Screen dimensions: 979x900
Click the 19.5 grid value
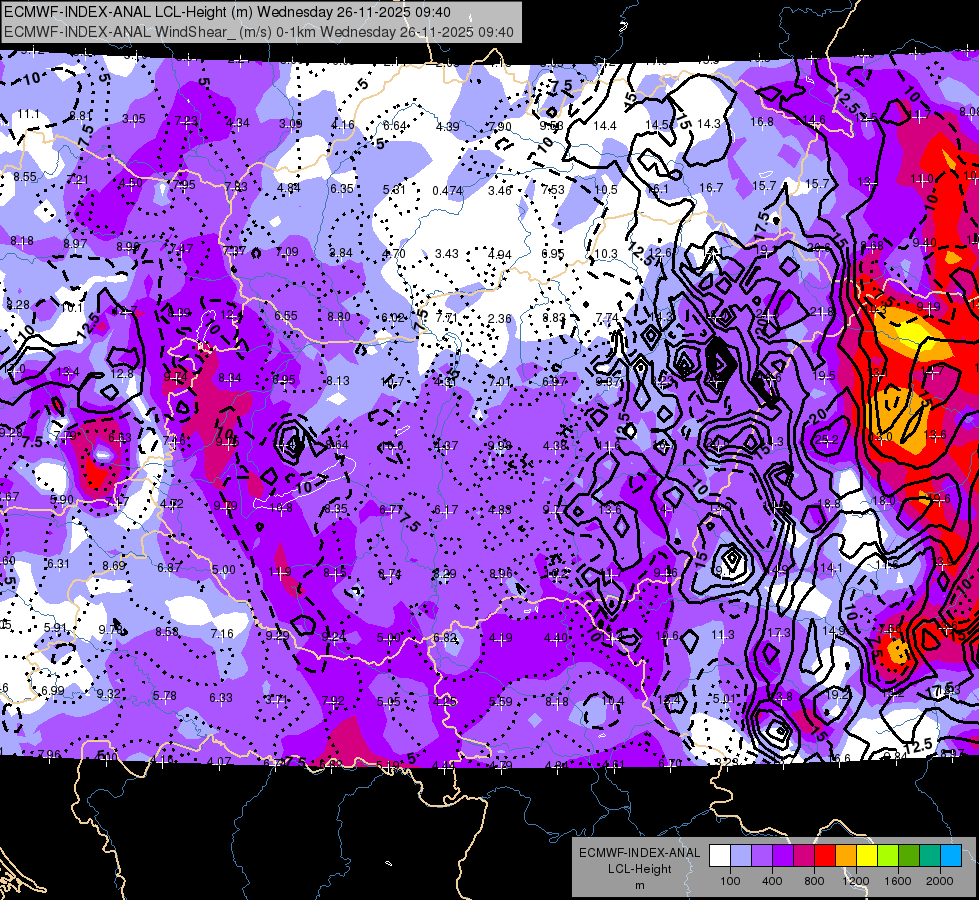[824, 375]
